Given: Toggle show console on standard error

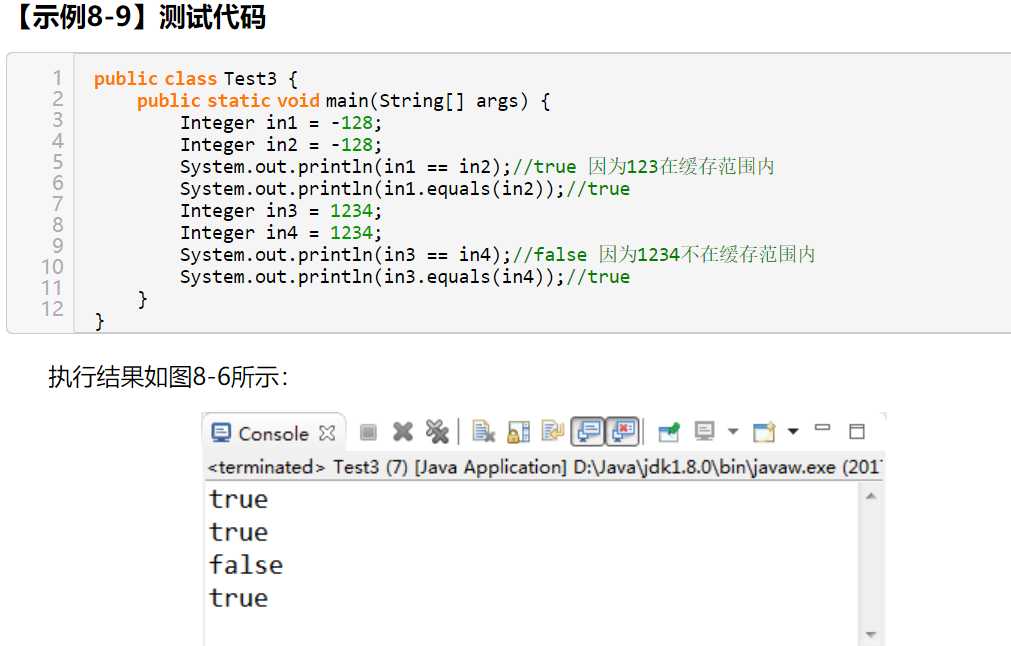Looking at the screenshot, I should pyautogui.click(x=622, y=431).
